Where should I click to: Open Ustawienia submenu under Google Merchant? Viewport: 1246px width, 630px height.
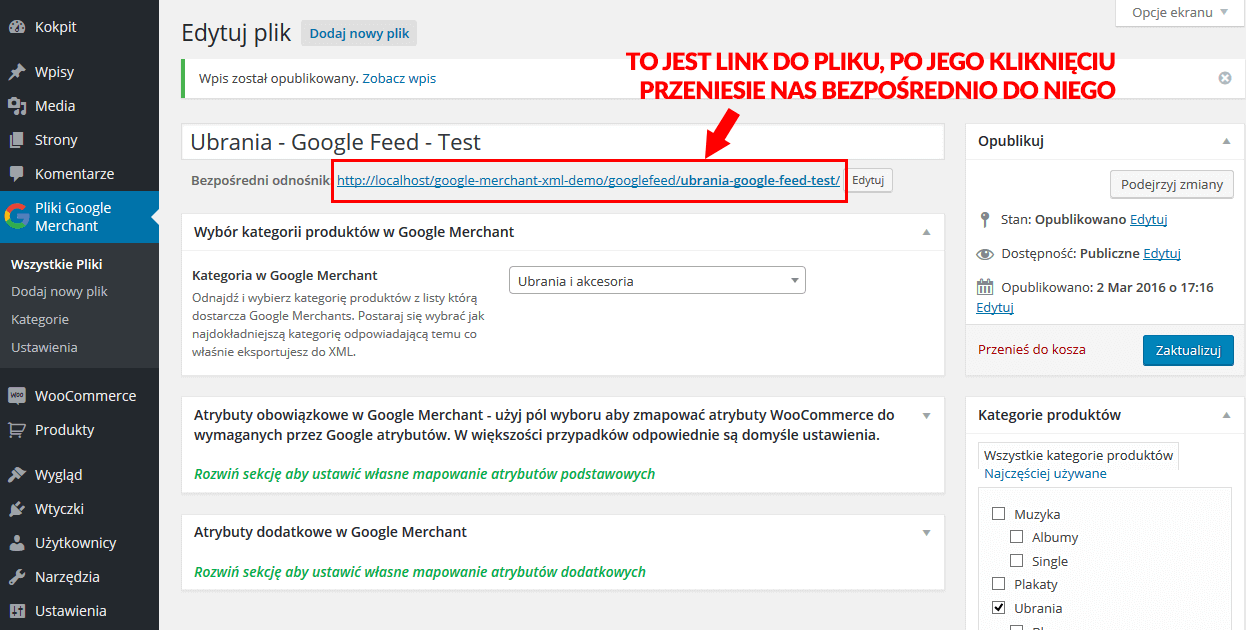click(44, 348)
